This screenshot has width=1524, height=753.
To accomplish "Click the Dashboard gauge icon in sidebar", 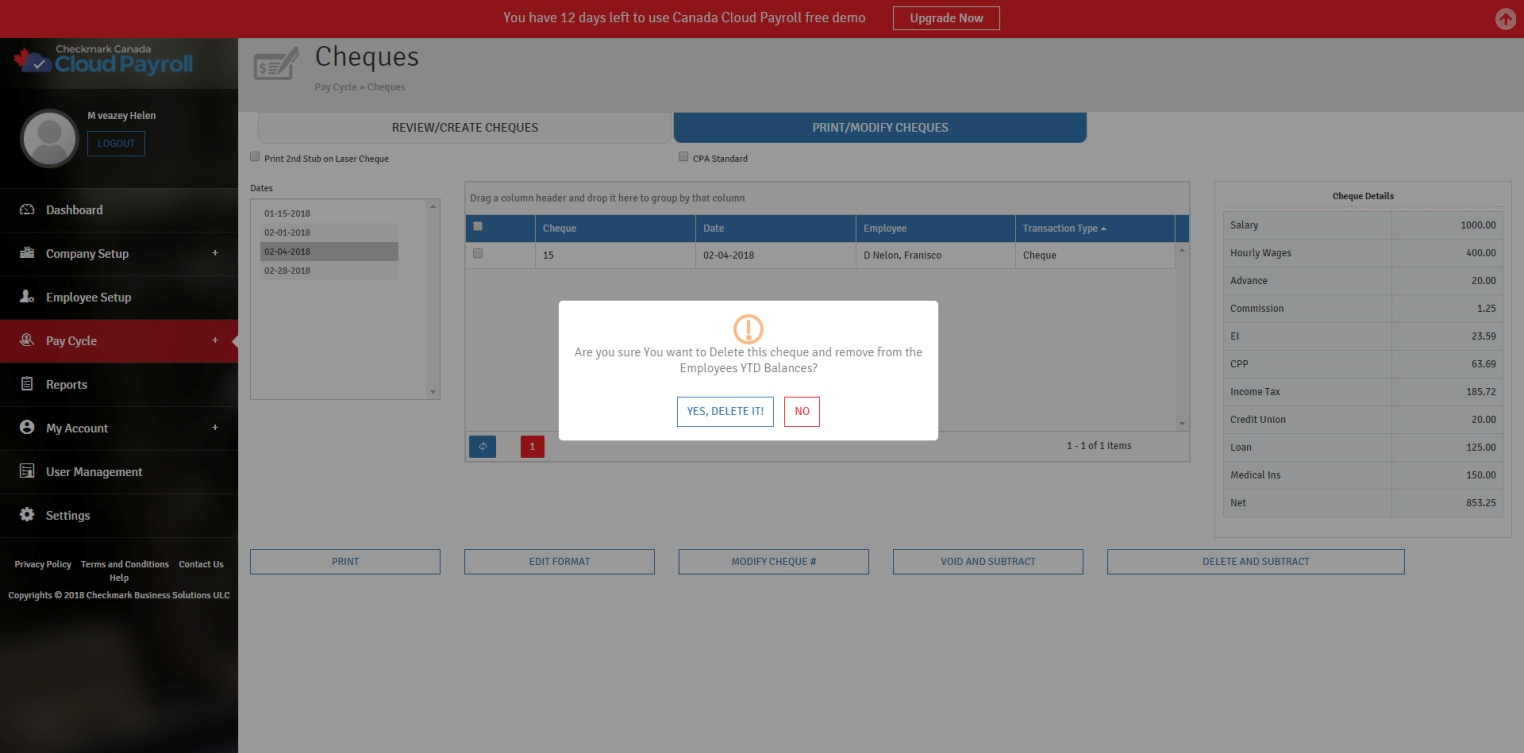I will click(27, 210).
